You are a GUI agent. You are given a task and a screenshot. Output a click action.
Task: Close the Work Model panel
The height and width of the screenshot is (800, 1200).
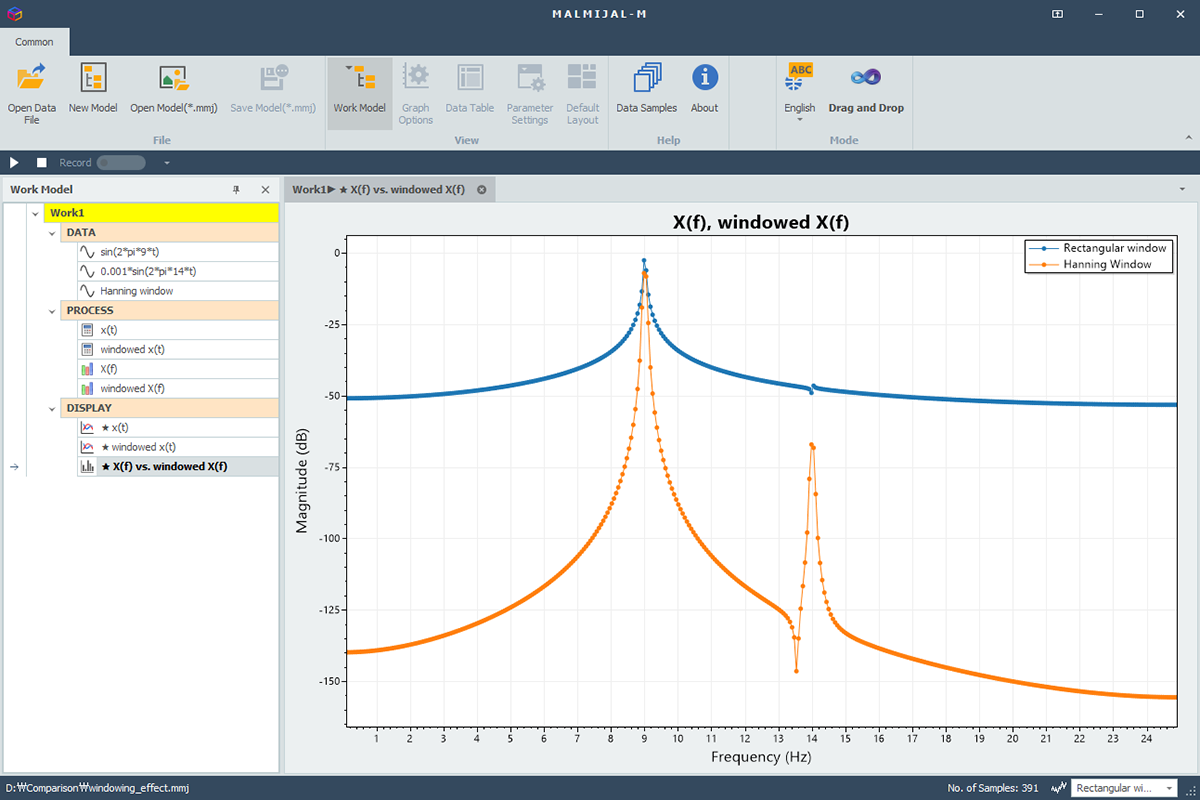pyautogui.click(x=265, y=190)
